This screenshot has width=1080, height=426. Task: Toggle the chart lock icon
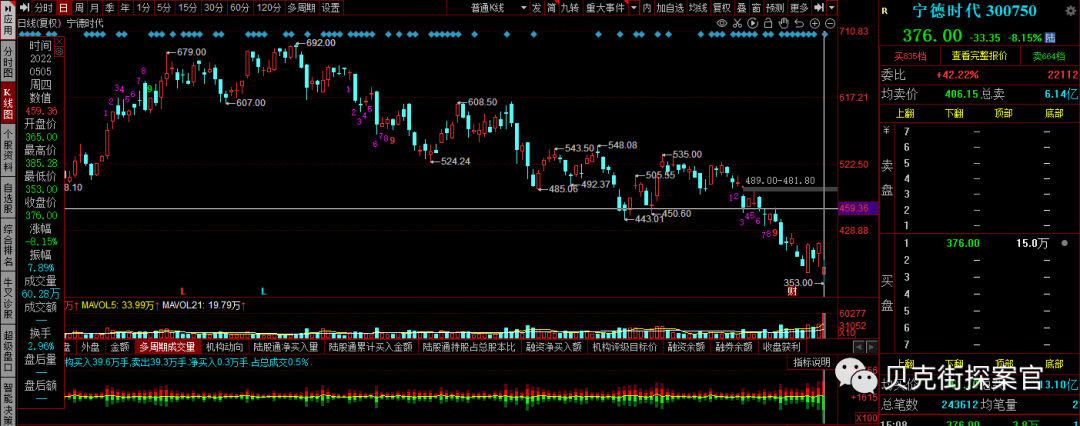point(768,23)
